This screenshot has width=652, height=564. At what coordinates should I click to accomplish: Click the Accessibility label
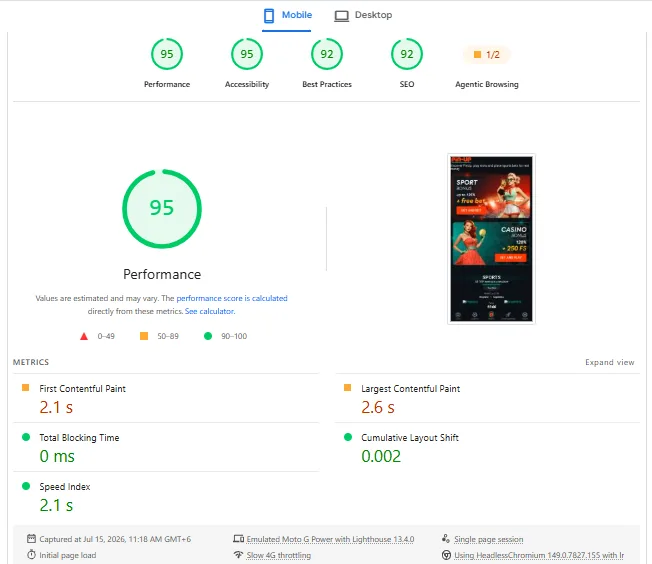247,84
